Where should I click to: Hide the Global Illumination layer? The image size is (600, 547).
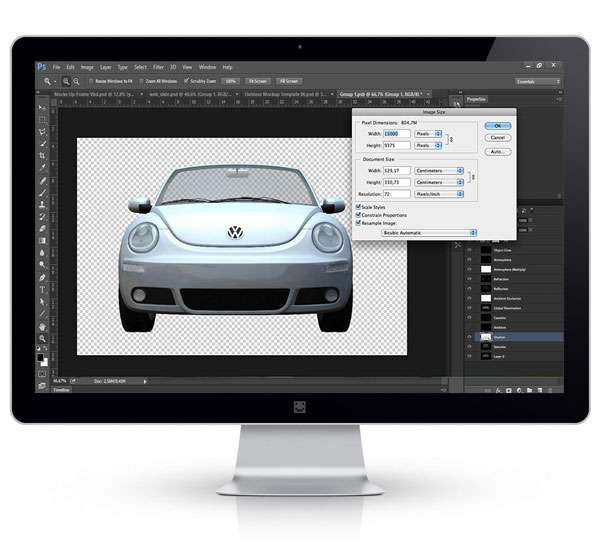click(470, 308)
